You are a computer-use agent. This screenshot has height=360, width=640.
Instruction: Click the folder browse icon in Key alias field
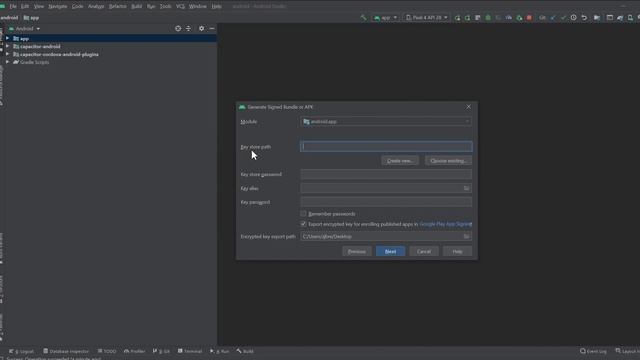click(x=466, y=188)
